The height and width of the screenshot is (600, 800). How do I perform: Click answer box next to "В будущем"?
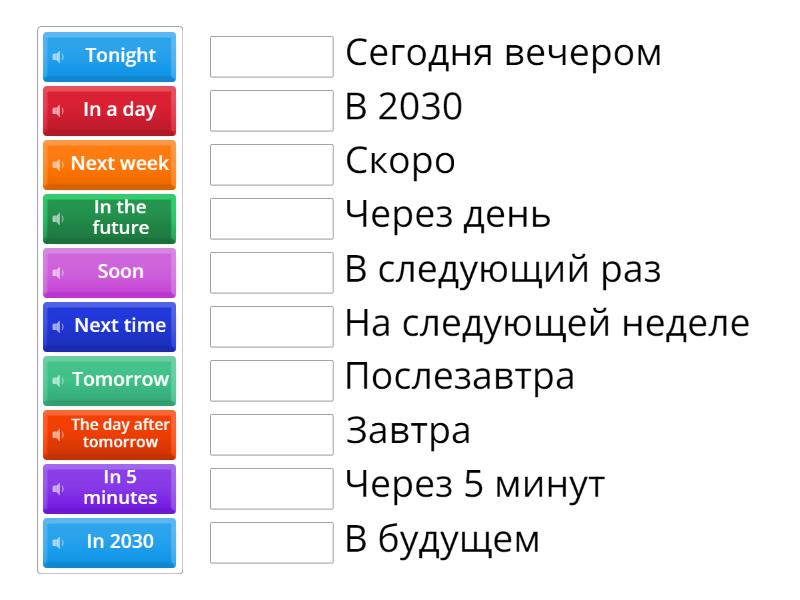[271, 542]
